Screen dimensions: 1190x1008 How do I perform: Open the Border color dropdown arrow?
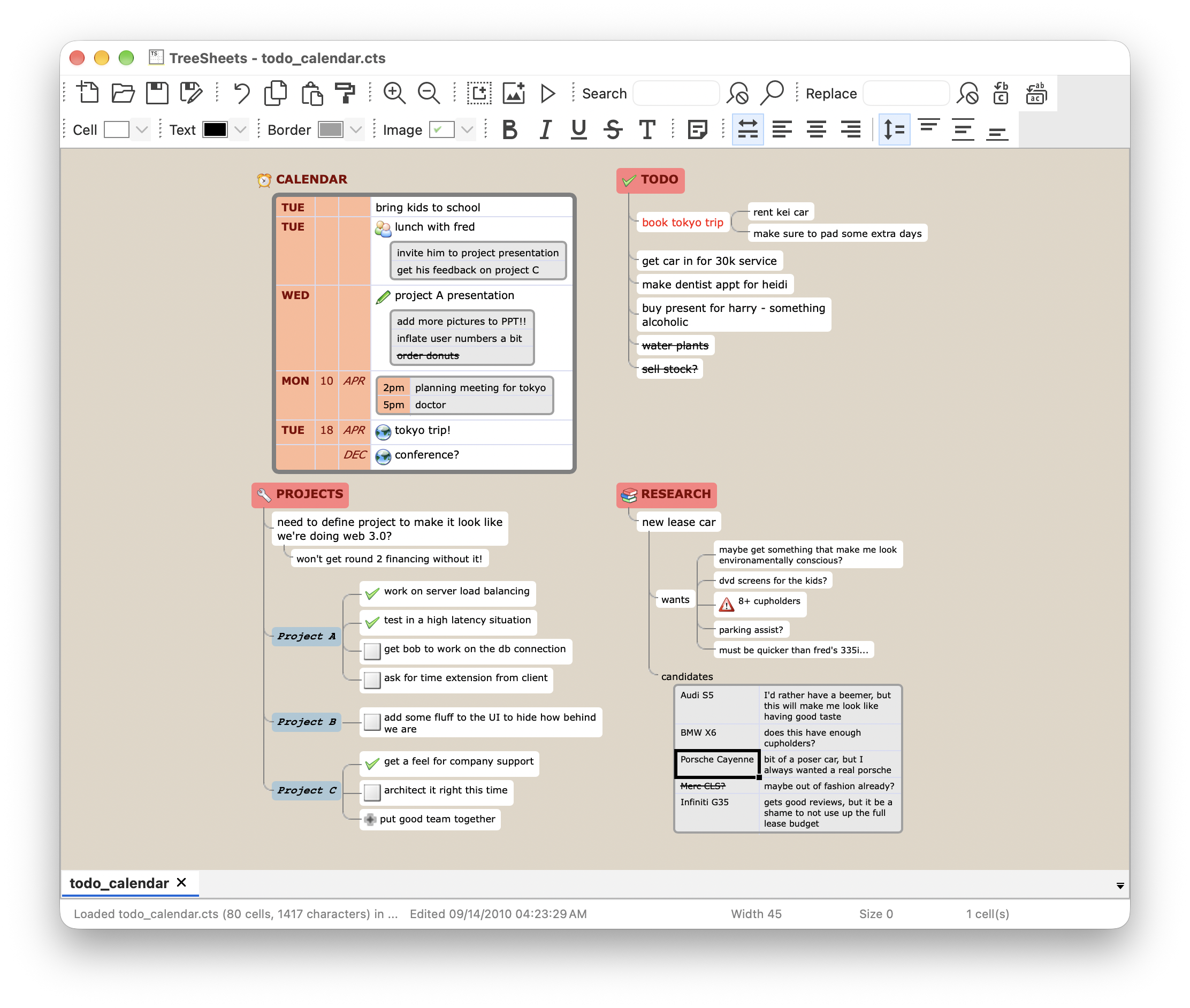pos(355,129)
